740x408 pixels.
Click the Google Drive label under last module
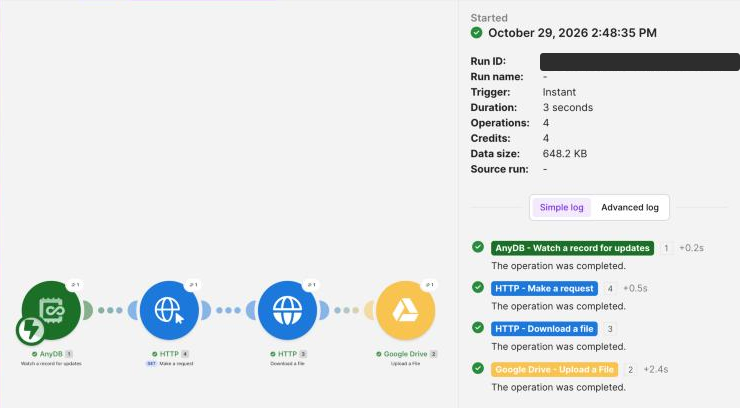pos(405,354)
